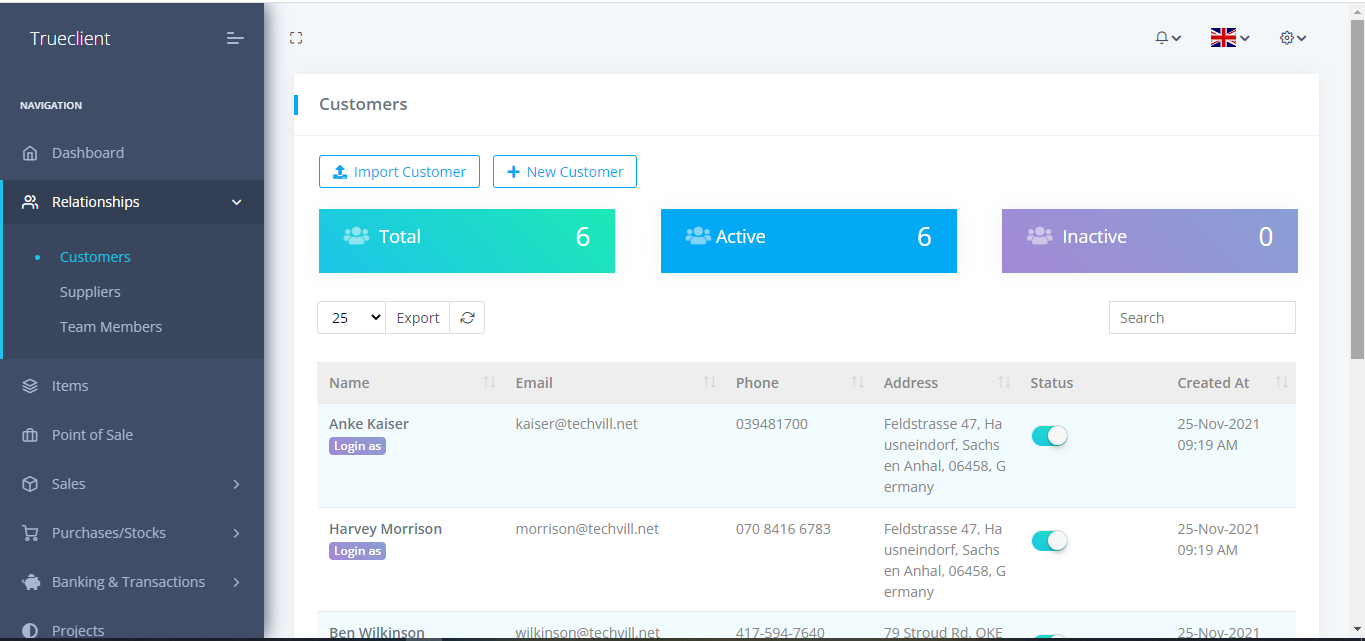Open Suppliers in the sidebar
Image resolution: width=1365 pixels, height=641 pixels.
(90, 292)
